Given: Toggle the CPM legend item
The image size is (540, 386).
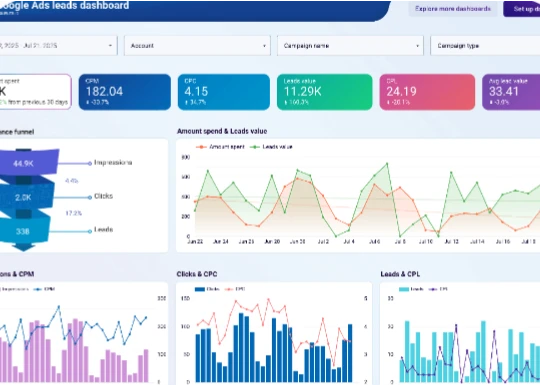Looking at the screenshot, I should [x=45, y=289].
